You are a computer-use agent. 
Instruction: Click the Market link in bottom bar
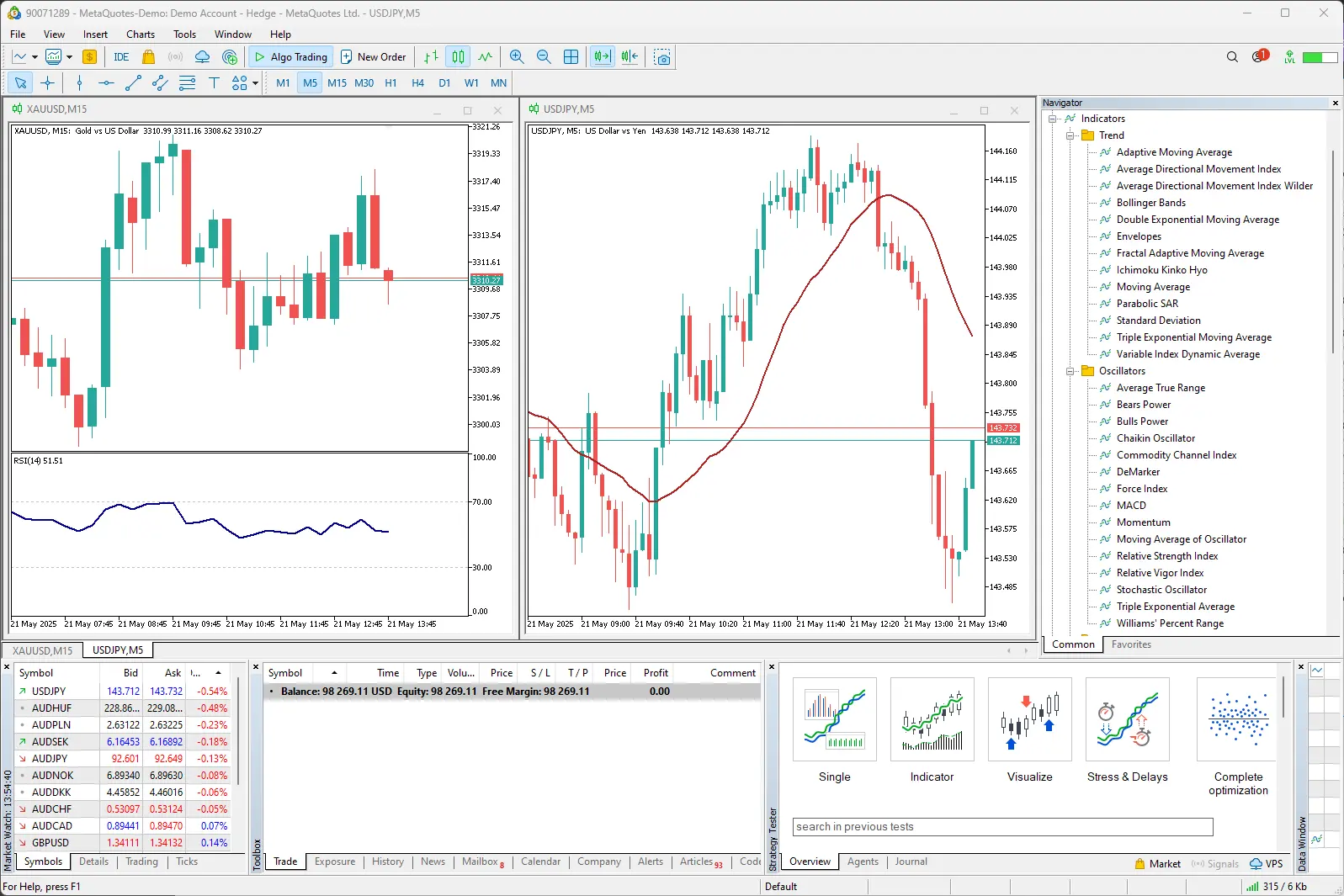(x=1157, y=864)
